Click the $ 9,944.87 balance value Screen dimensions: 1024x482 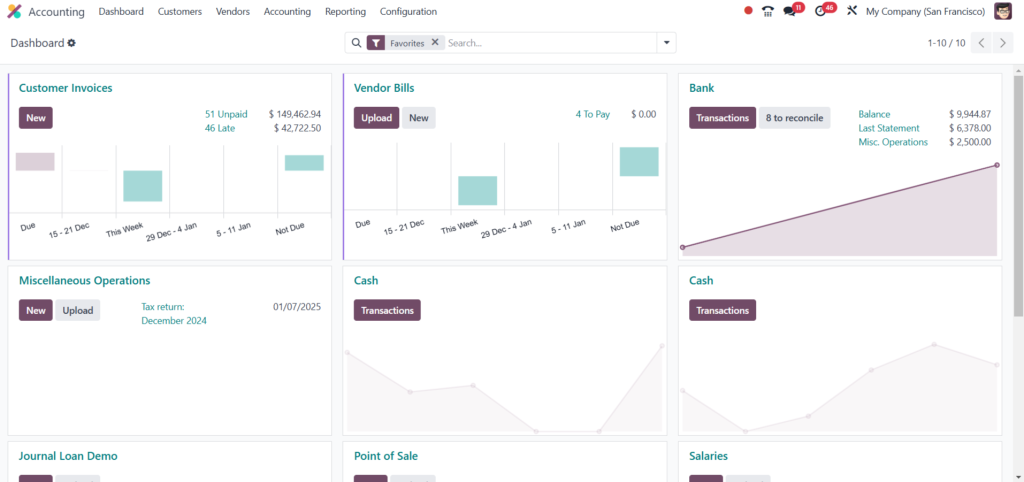point(970,114)
